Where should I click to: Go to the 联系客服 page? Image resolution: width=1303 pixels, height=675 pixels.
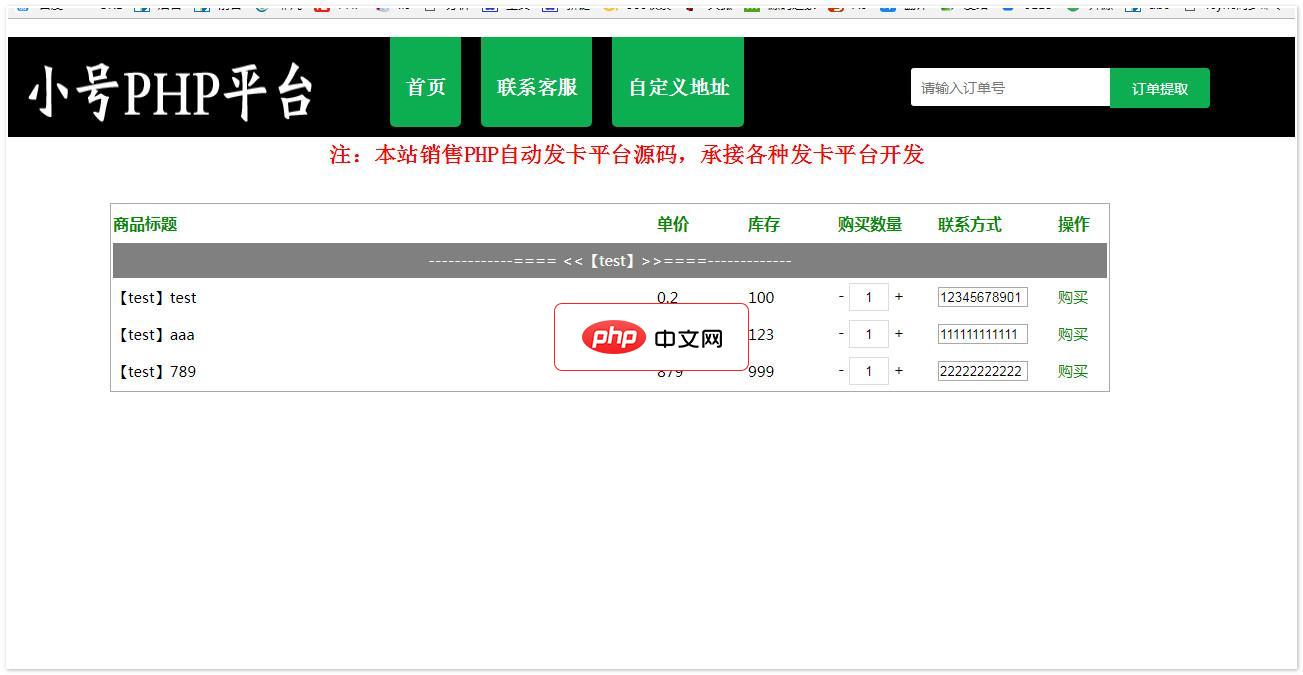pos(536,87)
